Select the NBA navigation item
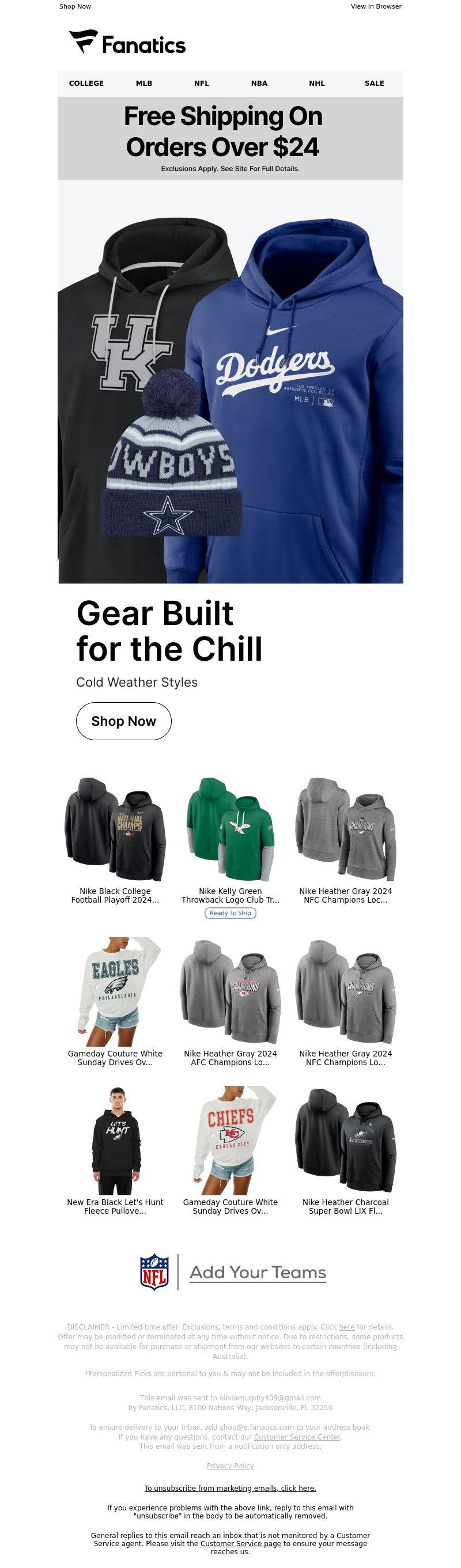Viewport: 461px width, 1568px height. (259, 84)
